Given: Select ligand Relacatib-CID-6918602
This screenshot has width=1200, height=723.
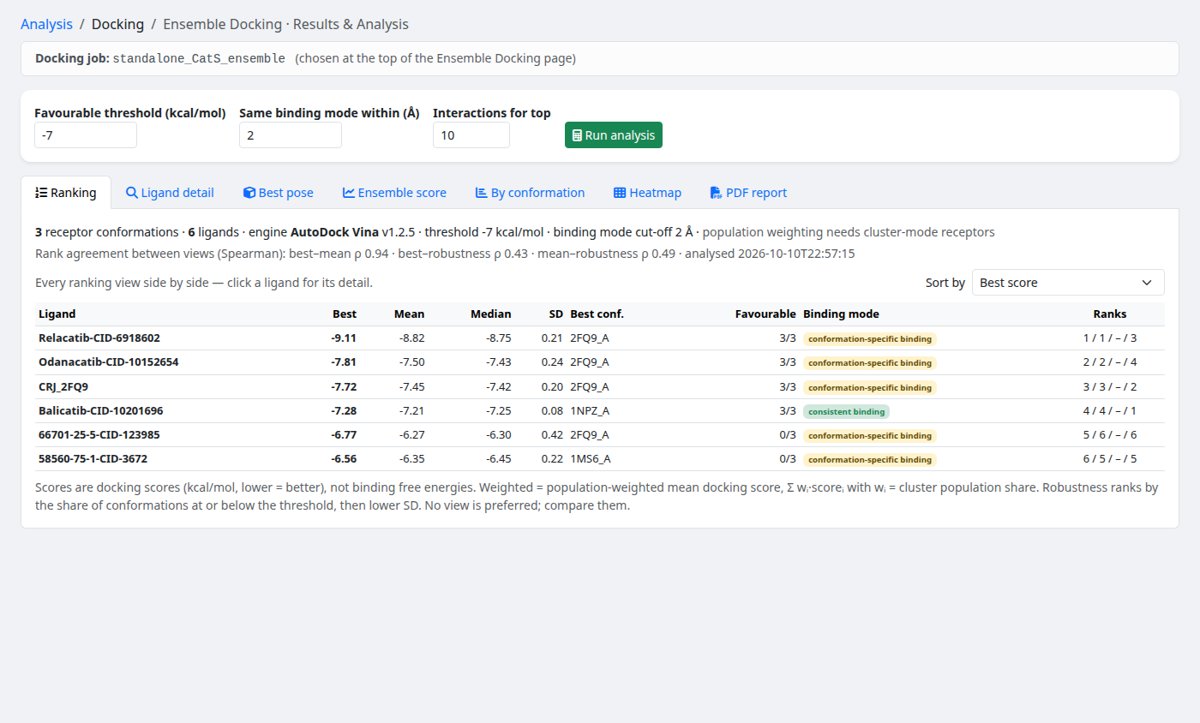Looking at the screenshot, I should (99, 338).
